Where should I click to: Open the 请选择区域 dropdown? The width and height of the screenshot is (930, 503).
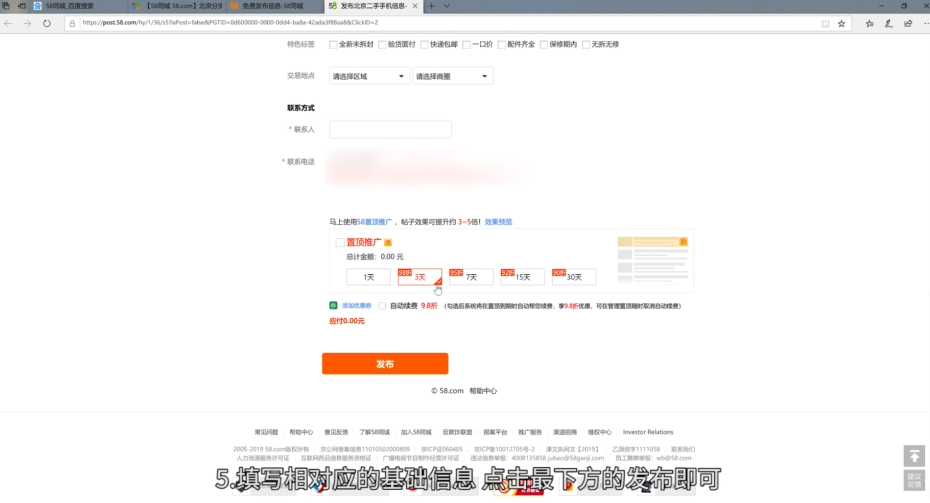pyautogui.click(x=369, y=76)
